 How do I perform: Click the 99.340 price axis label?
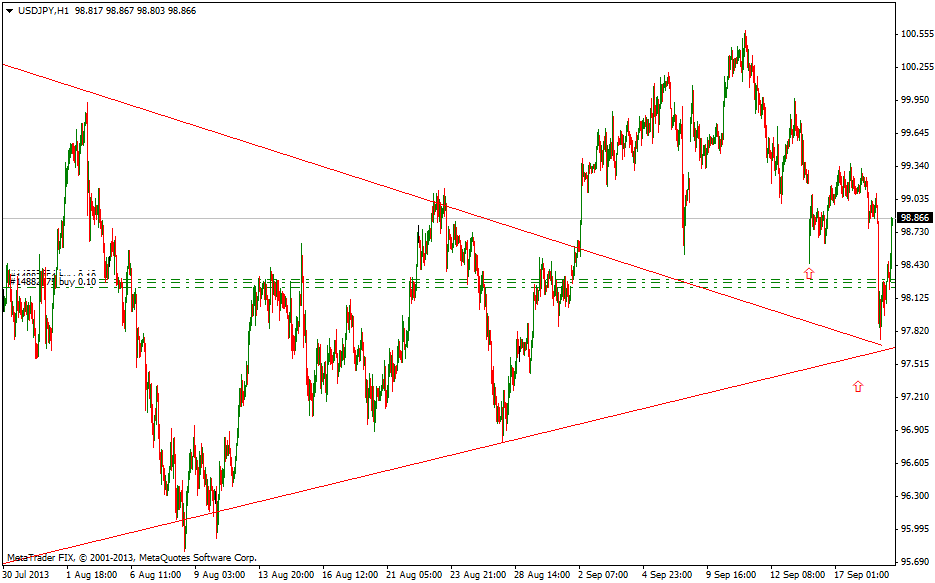click(916, 166)
